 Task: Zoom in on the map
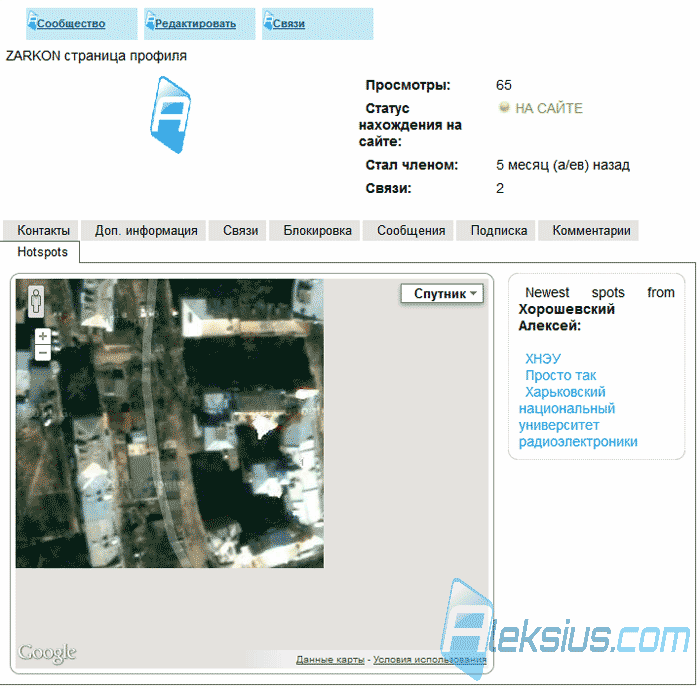43,336
